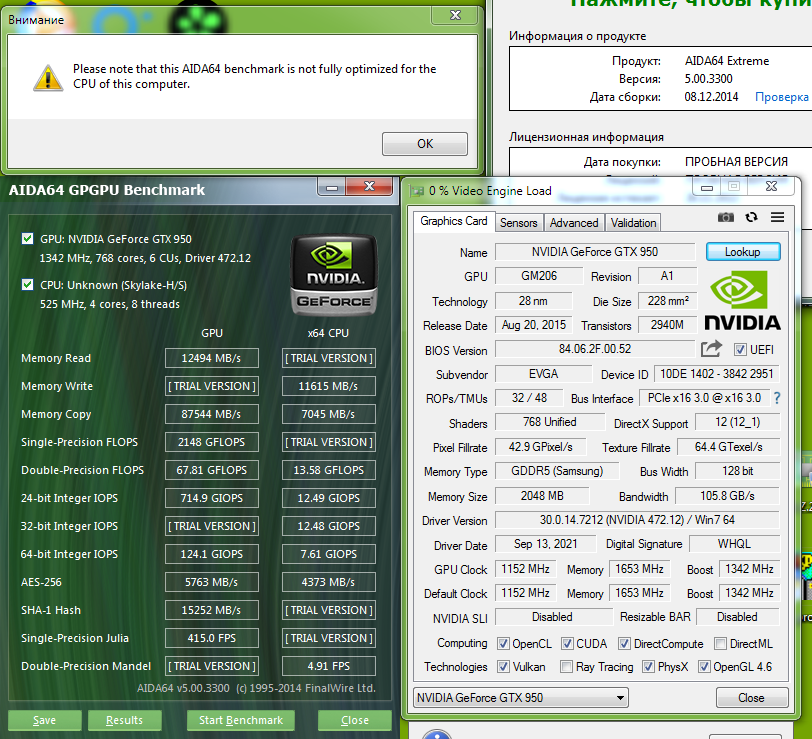Click the NVIDIA logo in GPU-Z
The width and height of the screenshot is (812, 739).
(x=742, y=301)
